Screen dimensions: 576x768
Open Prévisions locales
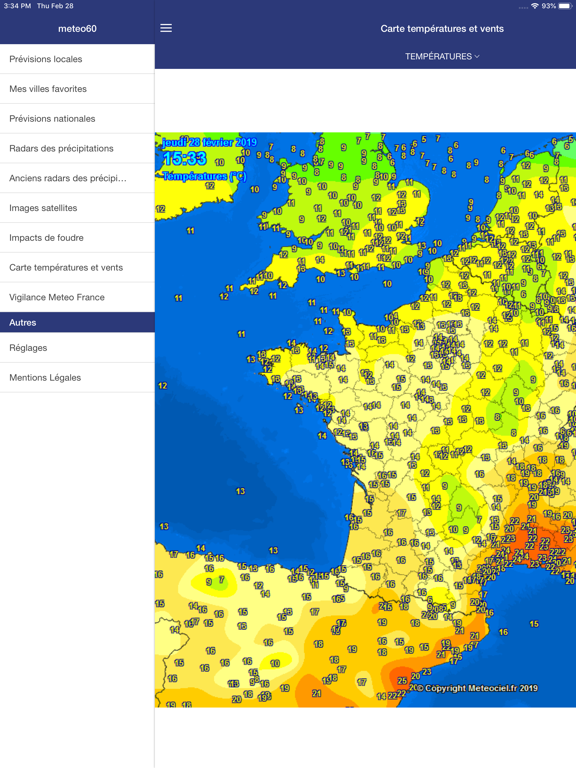[x=77, y=59]
